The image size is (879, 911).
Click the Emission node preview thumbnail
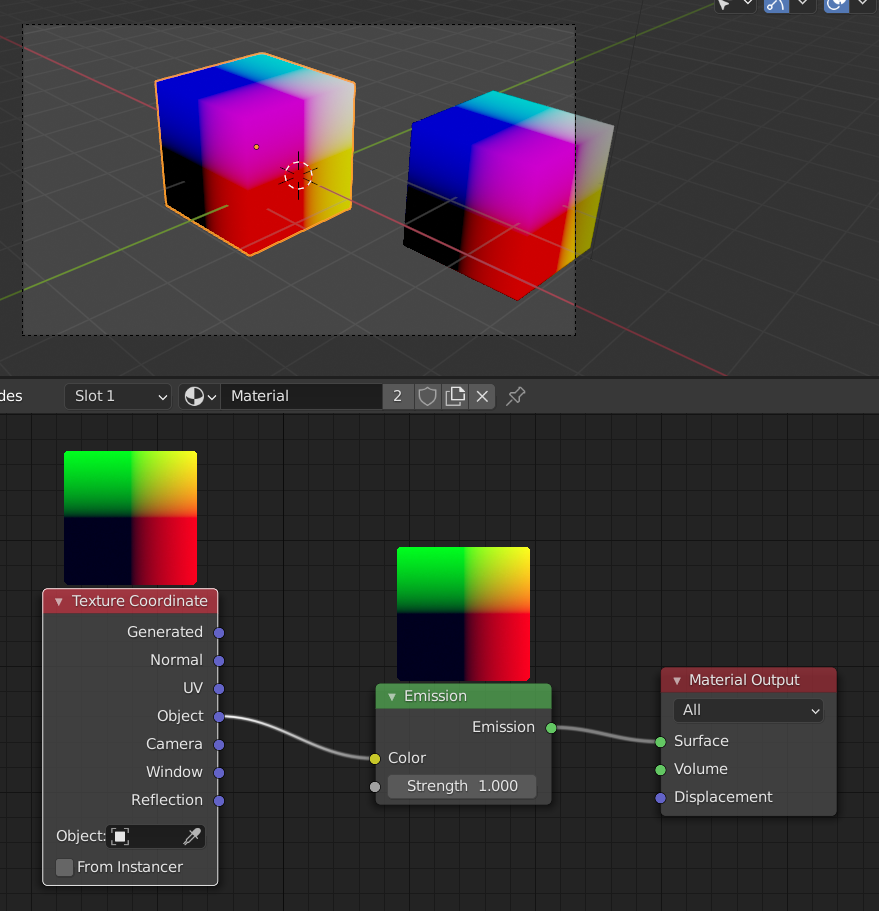(463, 614)
